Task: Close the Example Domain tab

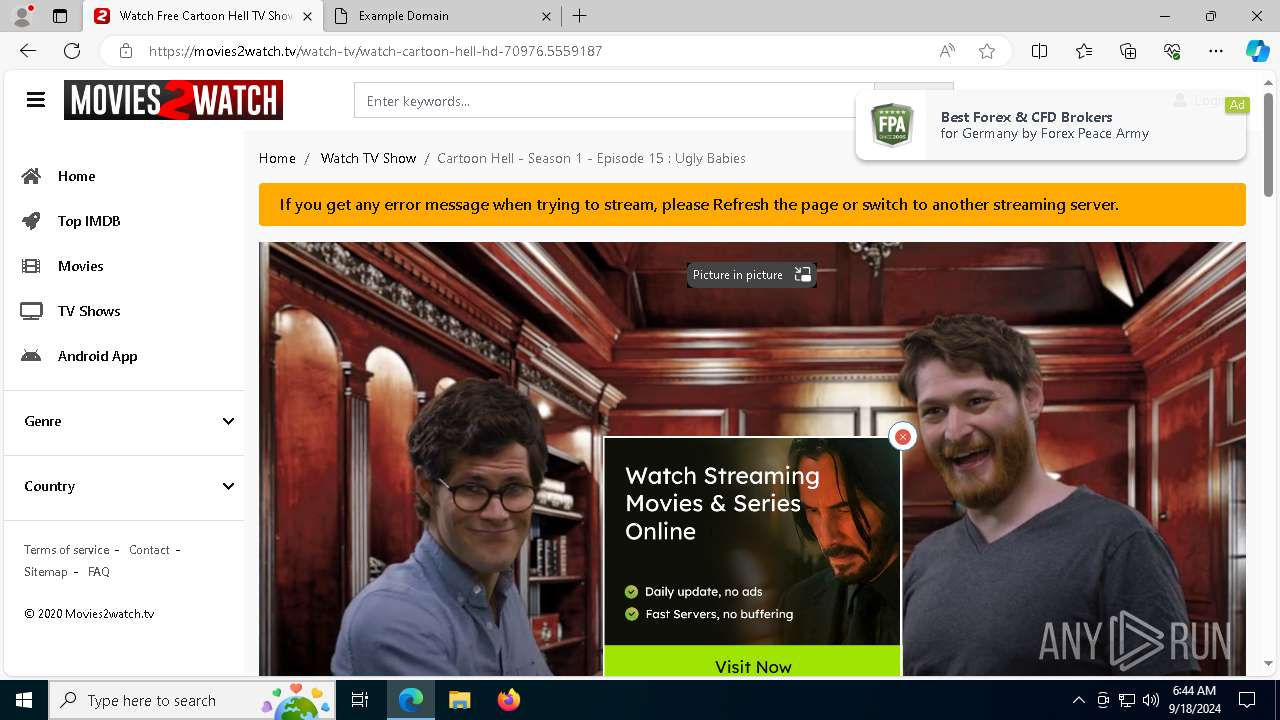Action: (x=546, y=16)
